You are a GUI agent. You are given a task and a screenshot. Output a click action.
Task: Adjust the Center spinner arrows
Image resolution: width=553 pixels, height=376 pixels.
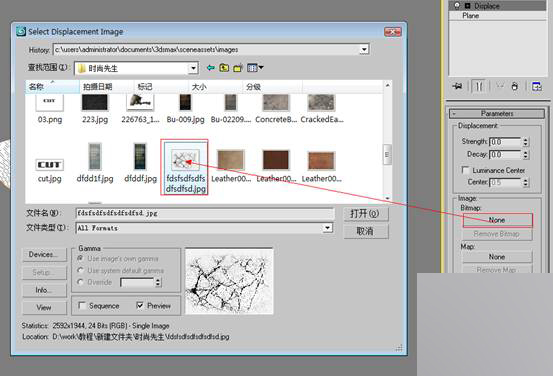tap(525, 182)
